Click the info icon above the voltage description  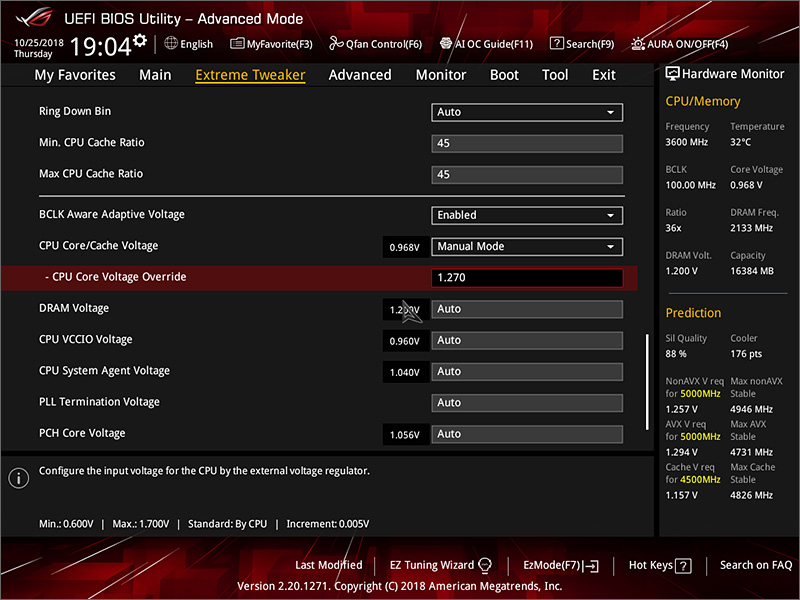[18, 478]
